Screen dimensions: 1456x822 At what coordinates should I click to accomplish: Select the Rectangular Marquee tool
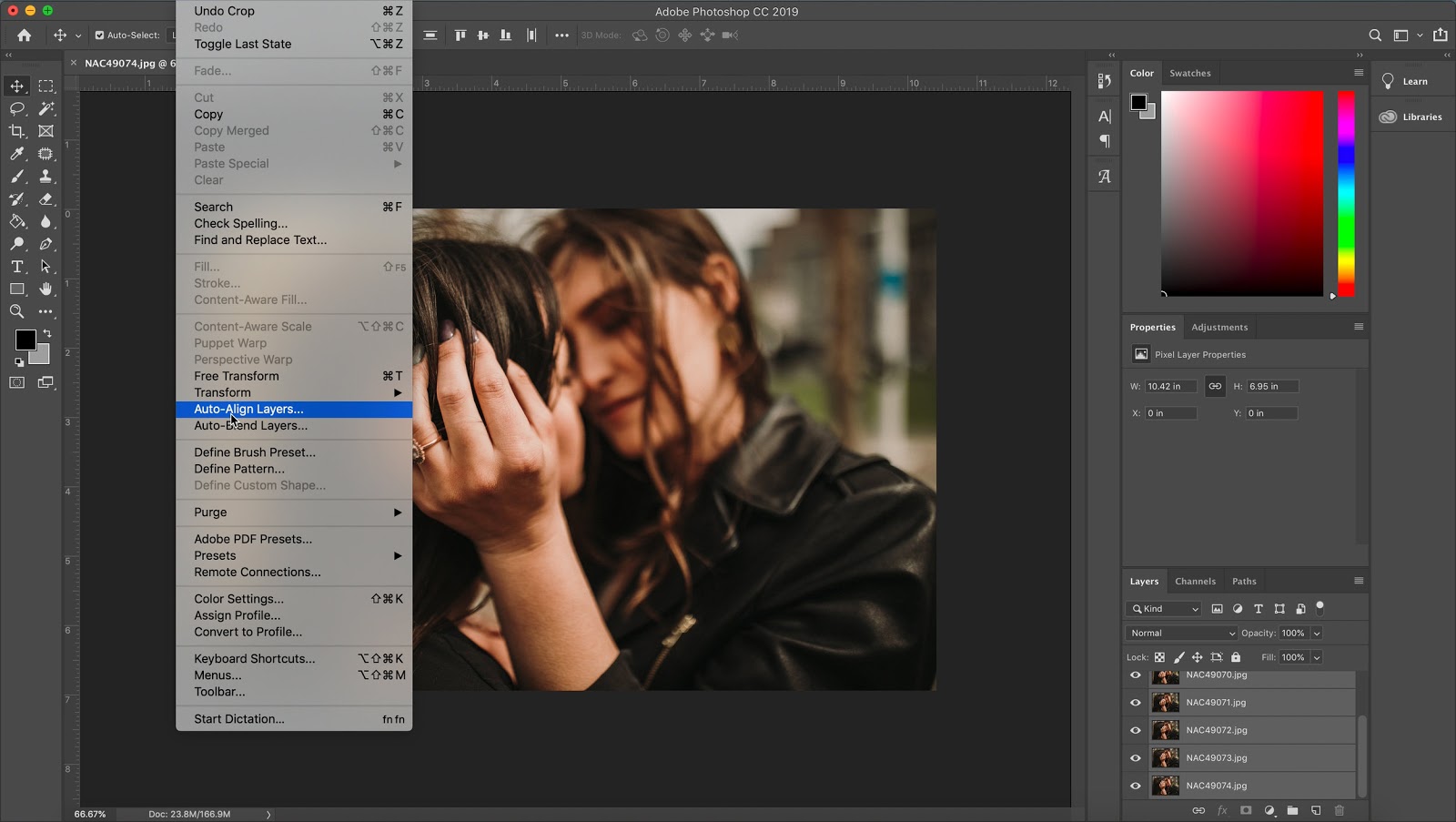pyautogui.click(x=45, y=86)
